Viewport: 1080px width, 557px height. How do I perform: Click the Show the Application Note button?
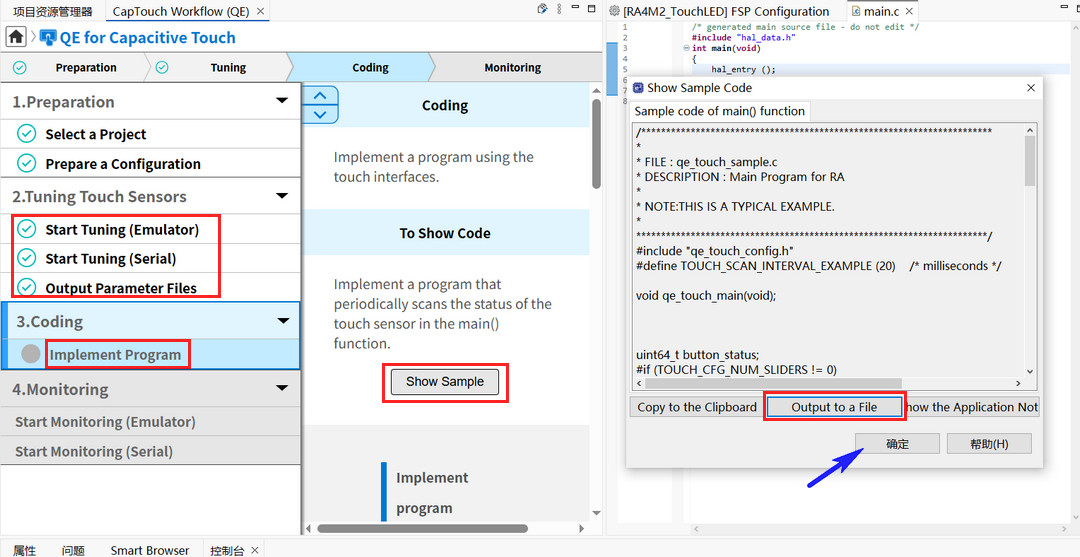(971, 407)
